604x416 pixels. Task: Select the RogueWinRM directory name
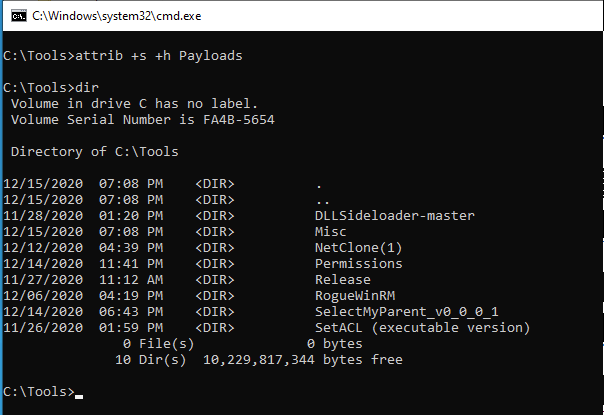tap(354, 295)
